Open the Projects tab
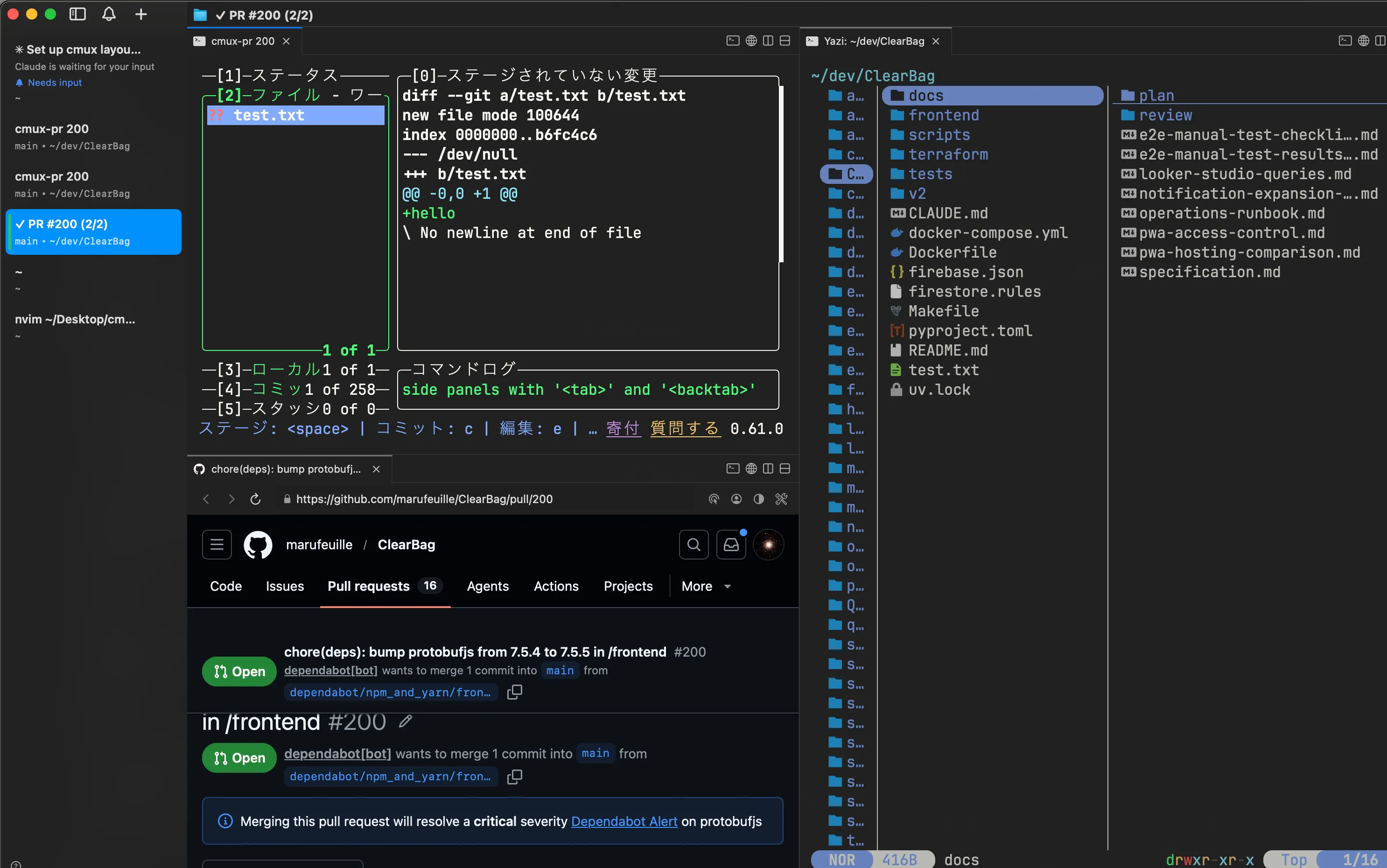 pos(628,586)
